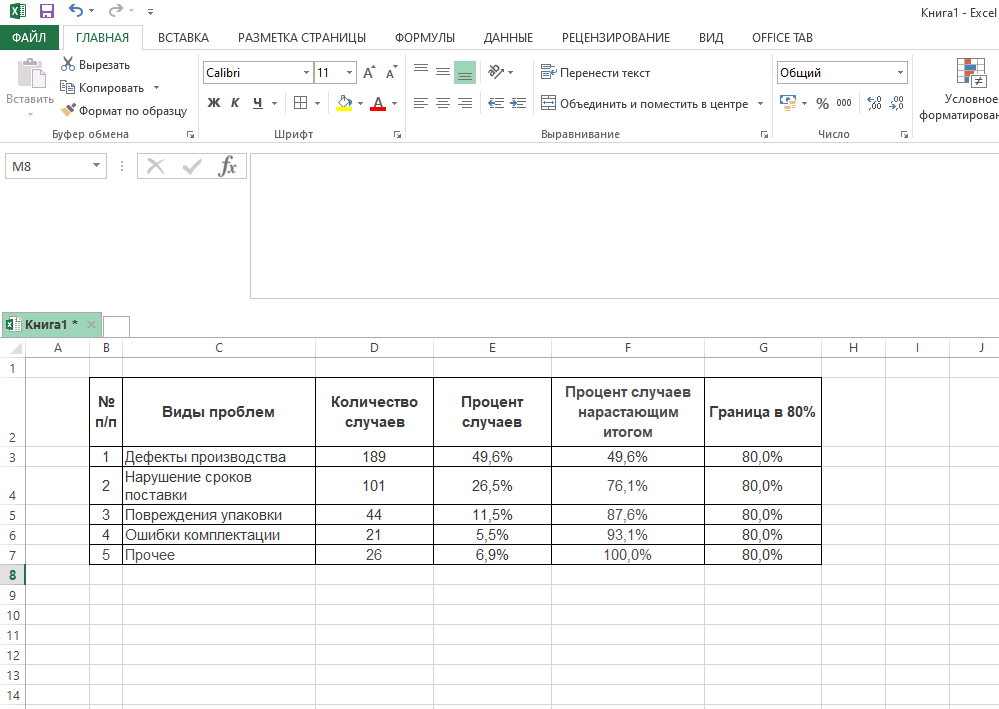999x709 pixels.
Task: Close the Книга1 document tab
Action: 91,324
